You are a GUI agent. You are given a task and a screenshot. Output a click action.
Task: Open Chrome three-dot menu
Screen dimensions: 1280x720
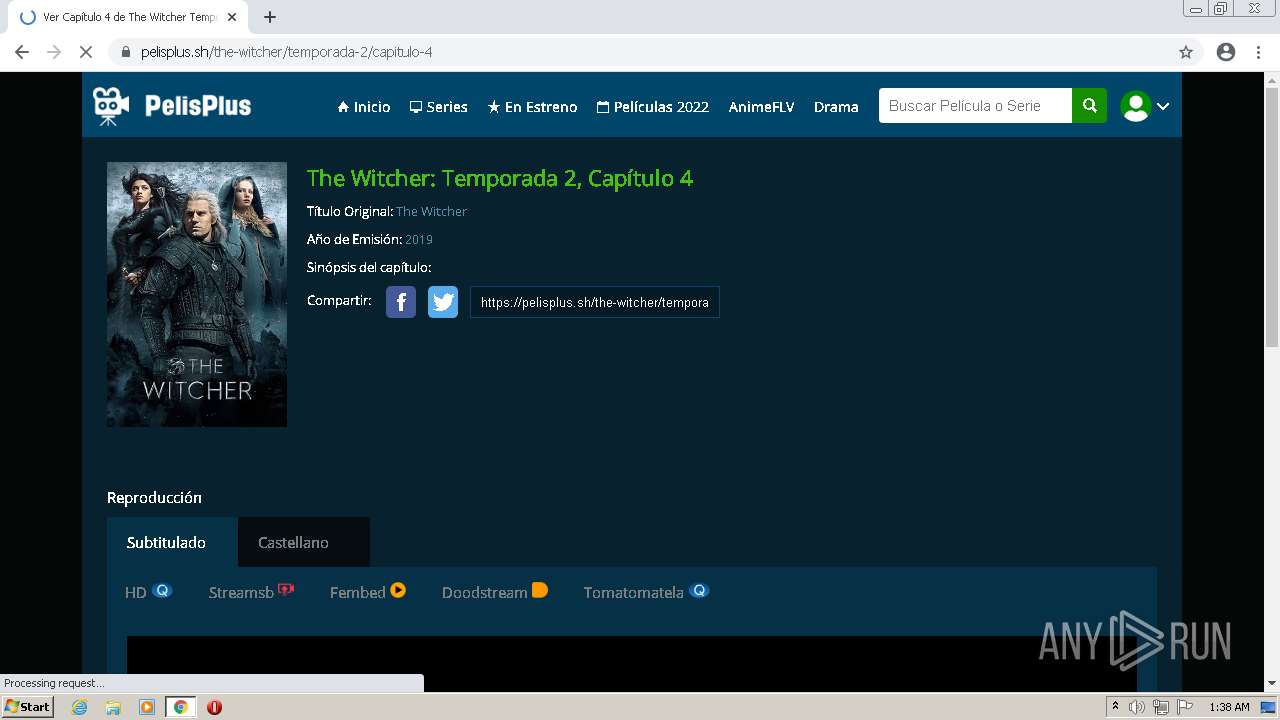pyautogui.click(x=1258, y=52)
